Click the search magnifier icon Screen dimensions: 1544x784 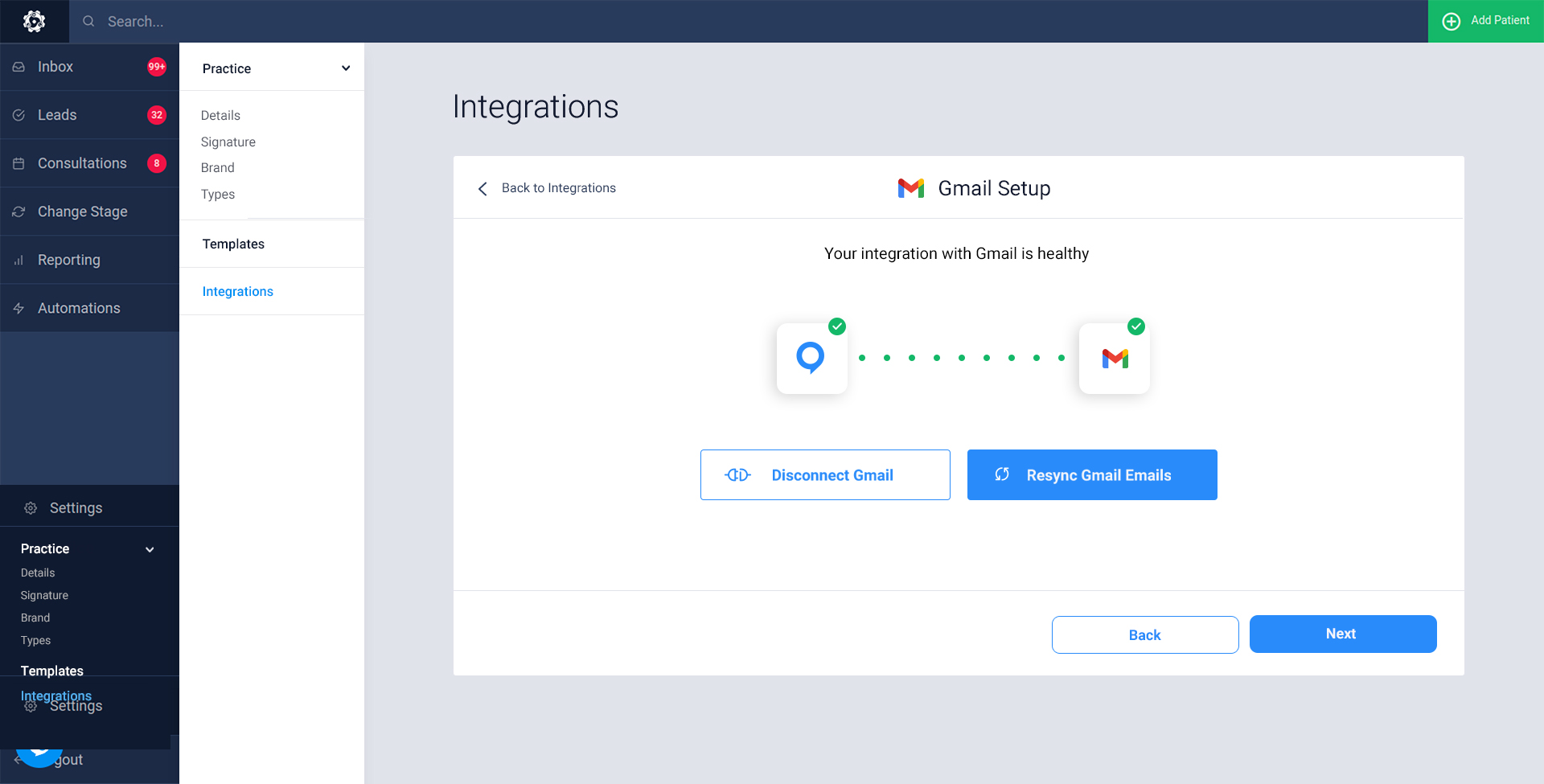tap(88, 21)
